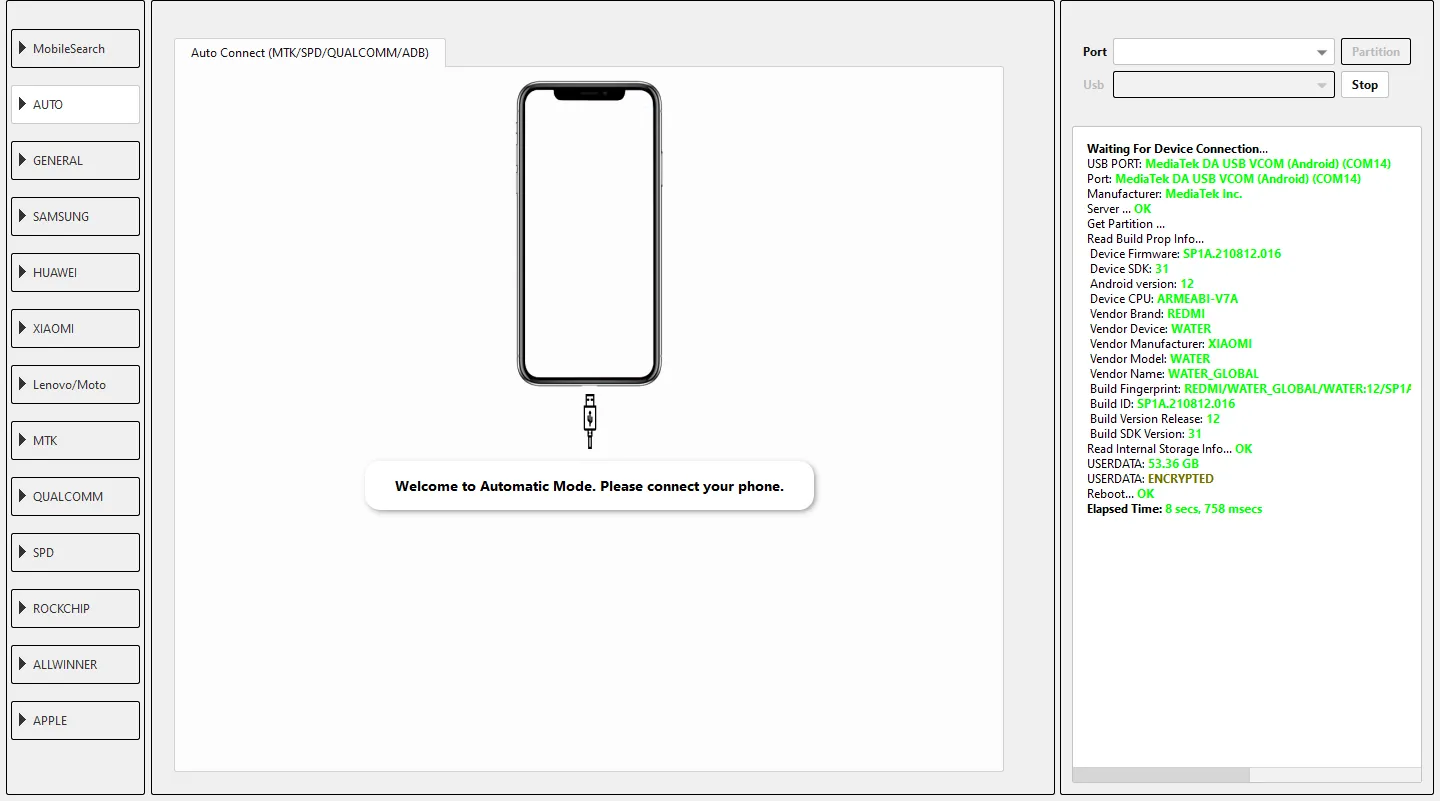
Task: Click the triangle icon next to MTK
Action: click(x=23, y=440)
